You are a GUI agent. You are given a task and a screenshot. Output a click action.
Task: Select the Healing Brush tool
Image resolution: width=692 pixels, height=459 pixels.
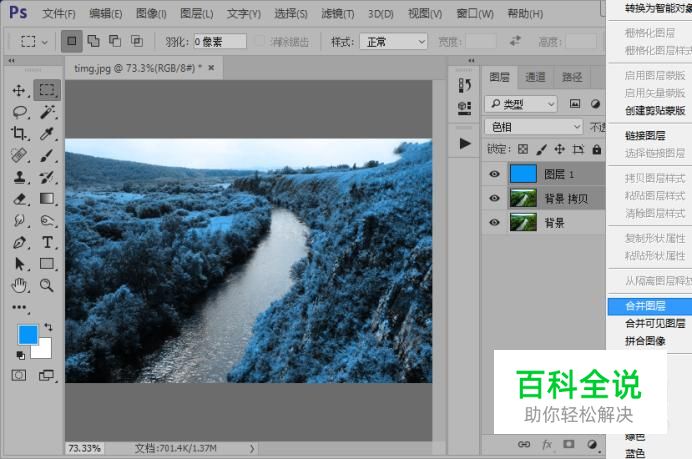tap(19, 155)
